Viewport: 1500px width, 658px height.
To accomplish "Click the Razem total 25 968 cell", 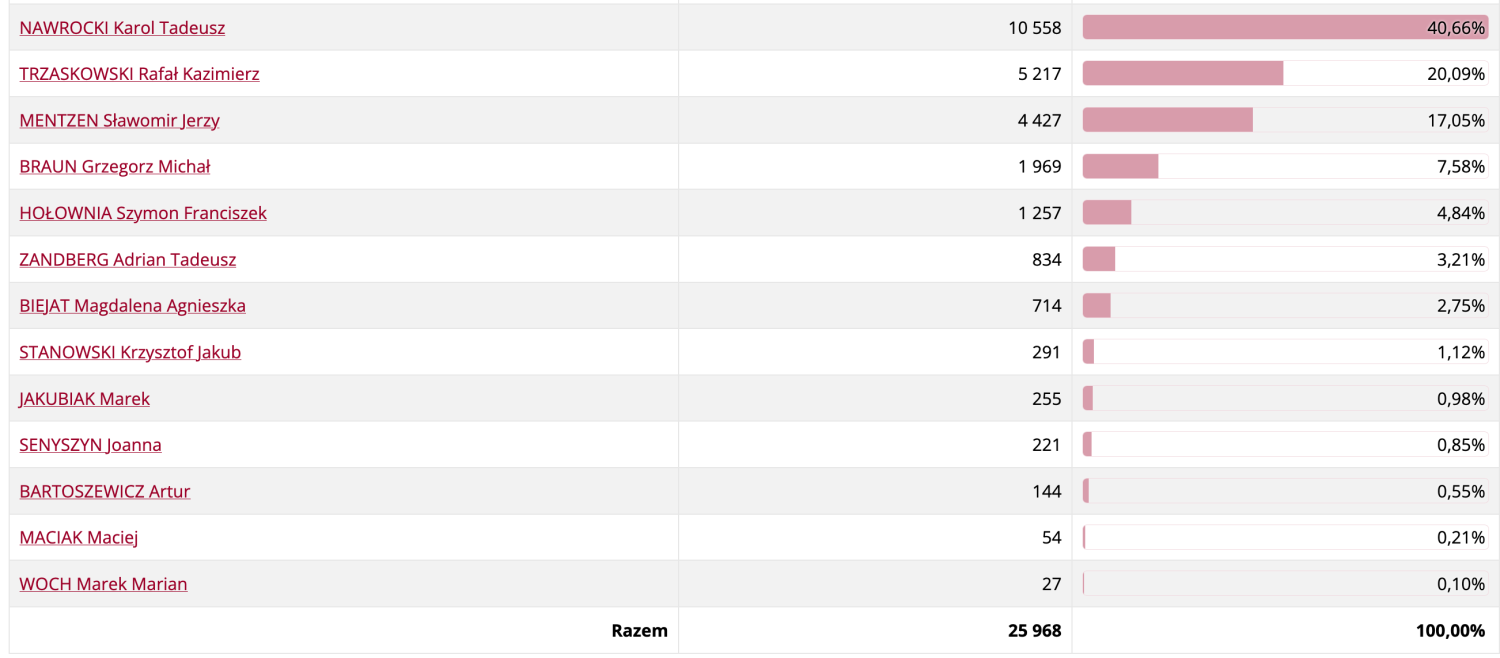I will tap(875, 631).
